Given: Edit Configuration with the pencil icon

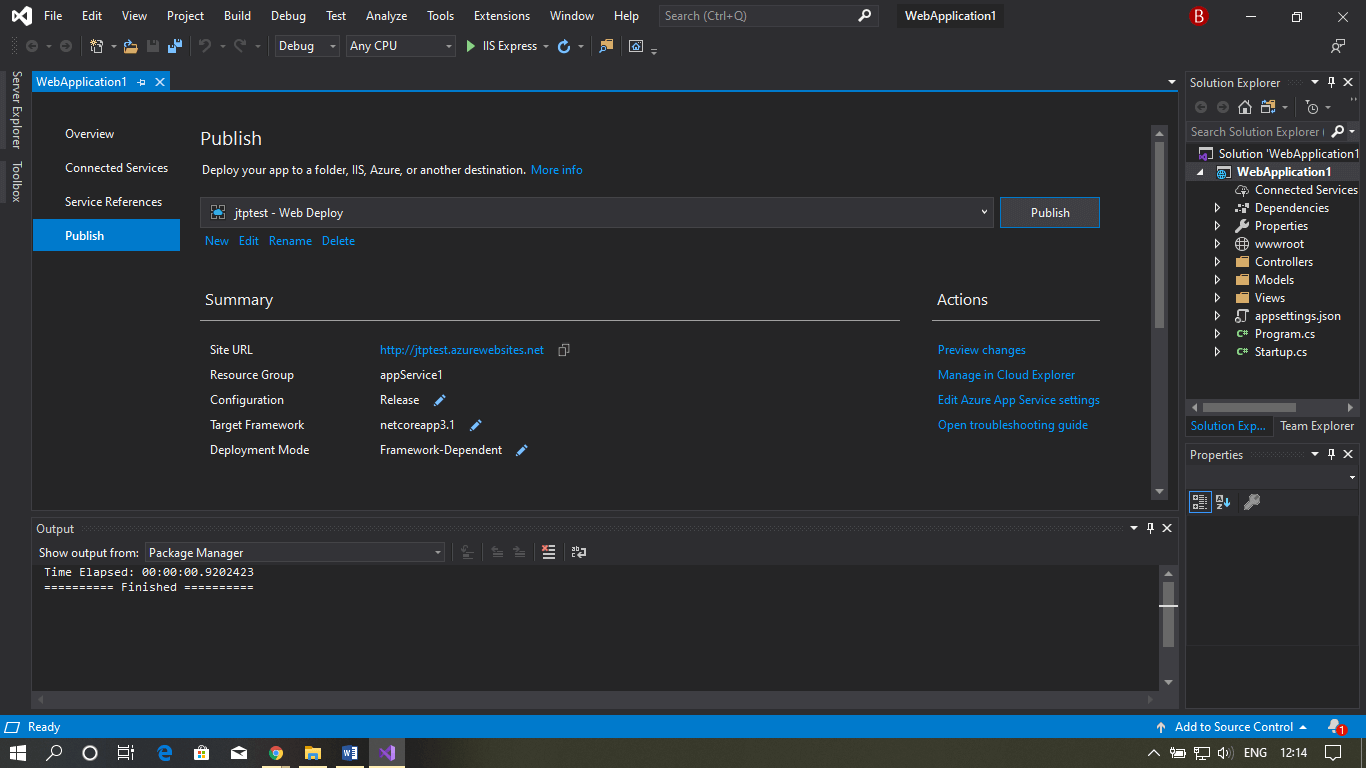Looking at the screenshot, I should (439, 400).
